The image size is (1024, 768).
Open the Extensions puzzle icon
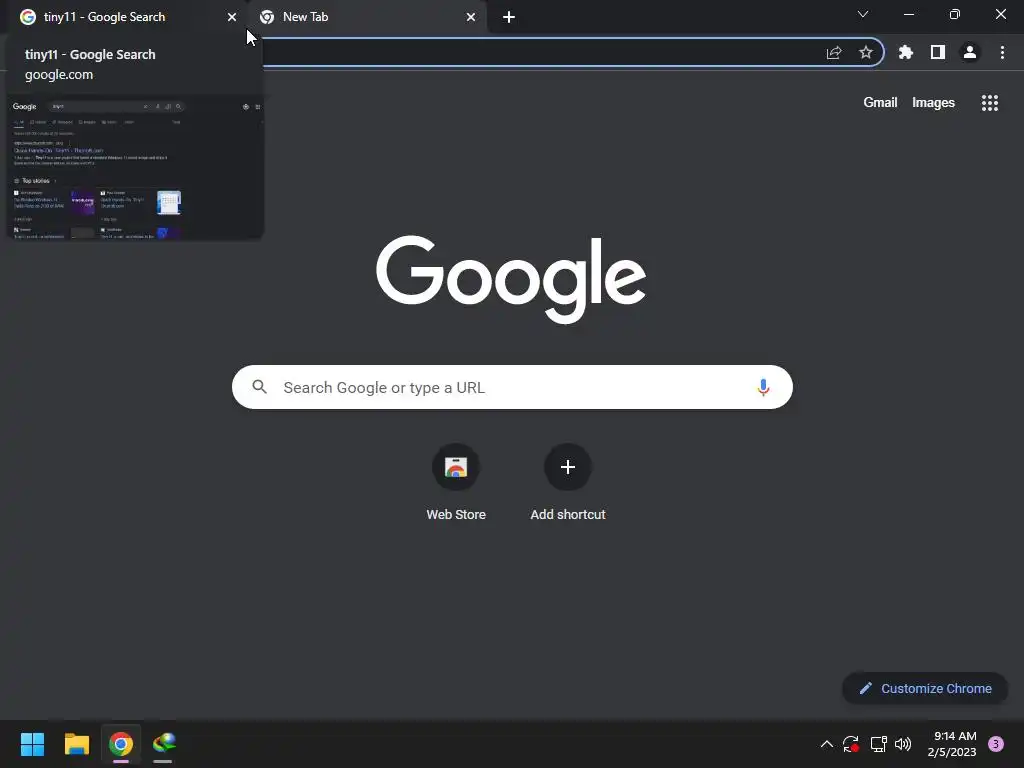pyautogui.click(x=906, y=52)
